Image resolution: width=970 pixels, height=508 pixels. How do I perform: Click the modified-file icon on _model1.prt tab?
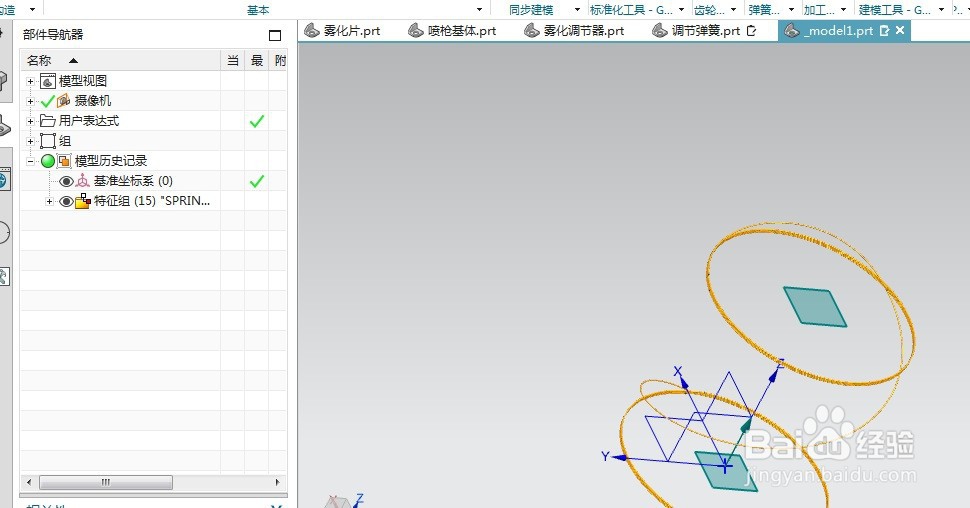884,30
